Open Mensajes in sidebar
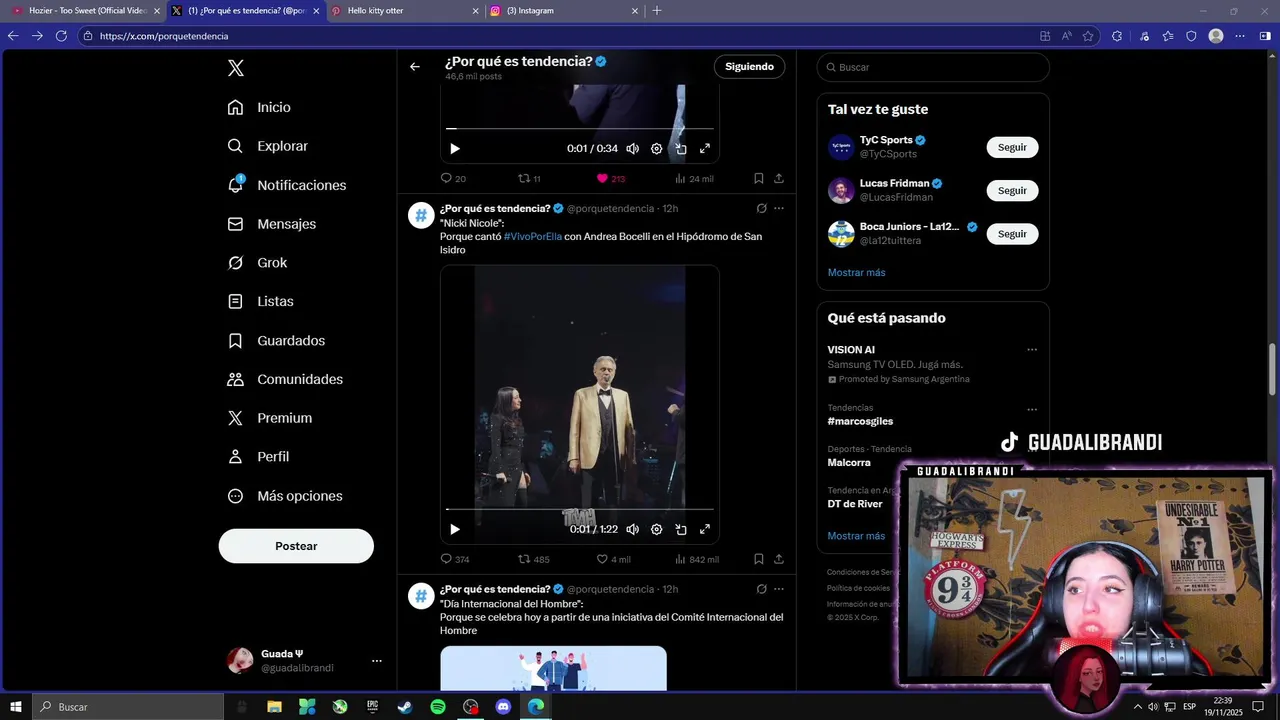Screen dimensions: 1280x720 (x=271, y=224)
